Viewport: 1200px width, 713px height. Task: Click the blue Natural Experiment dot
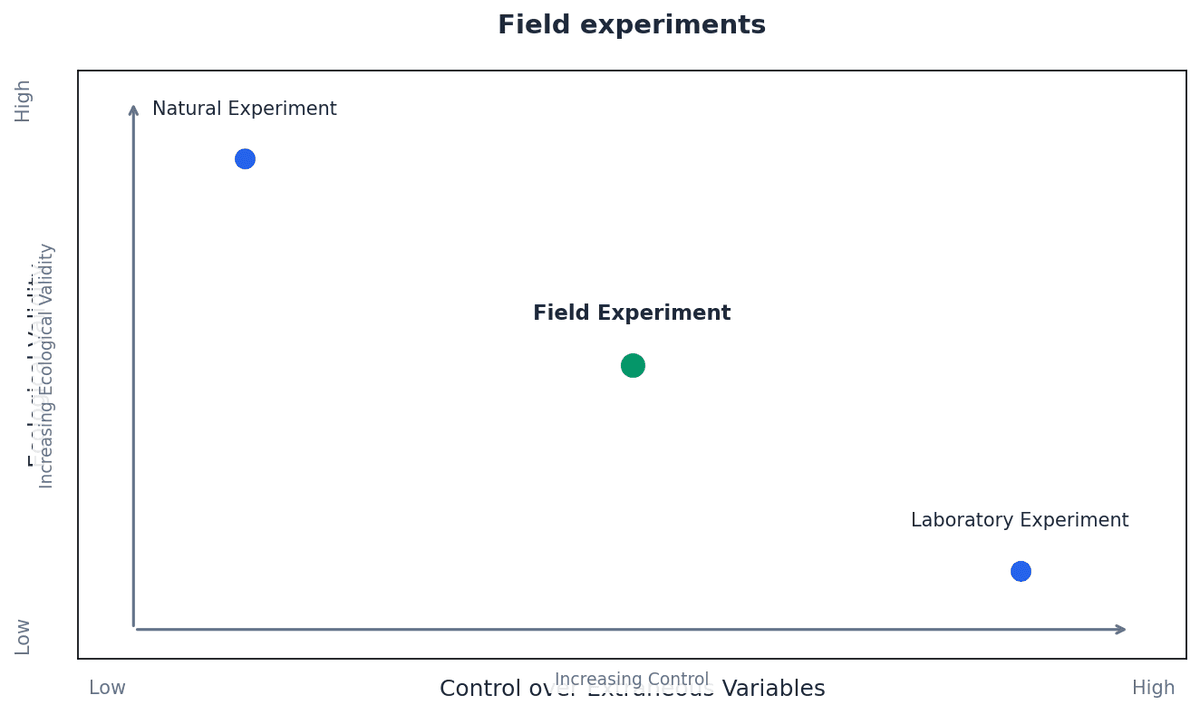245,159
